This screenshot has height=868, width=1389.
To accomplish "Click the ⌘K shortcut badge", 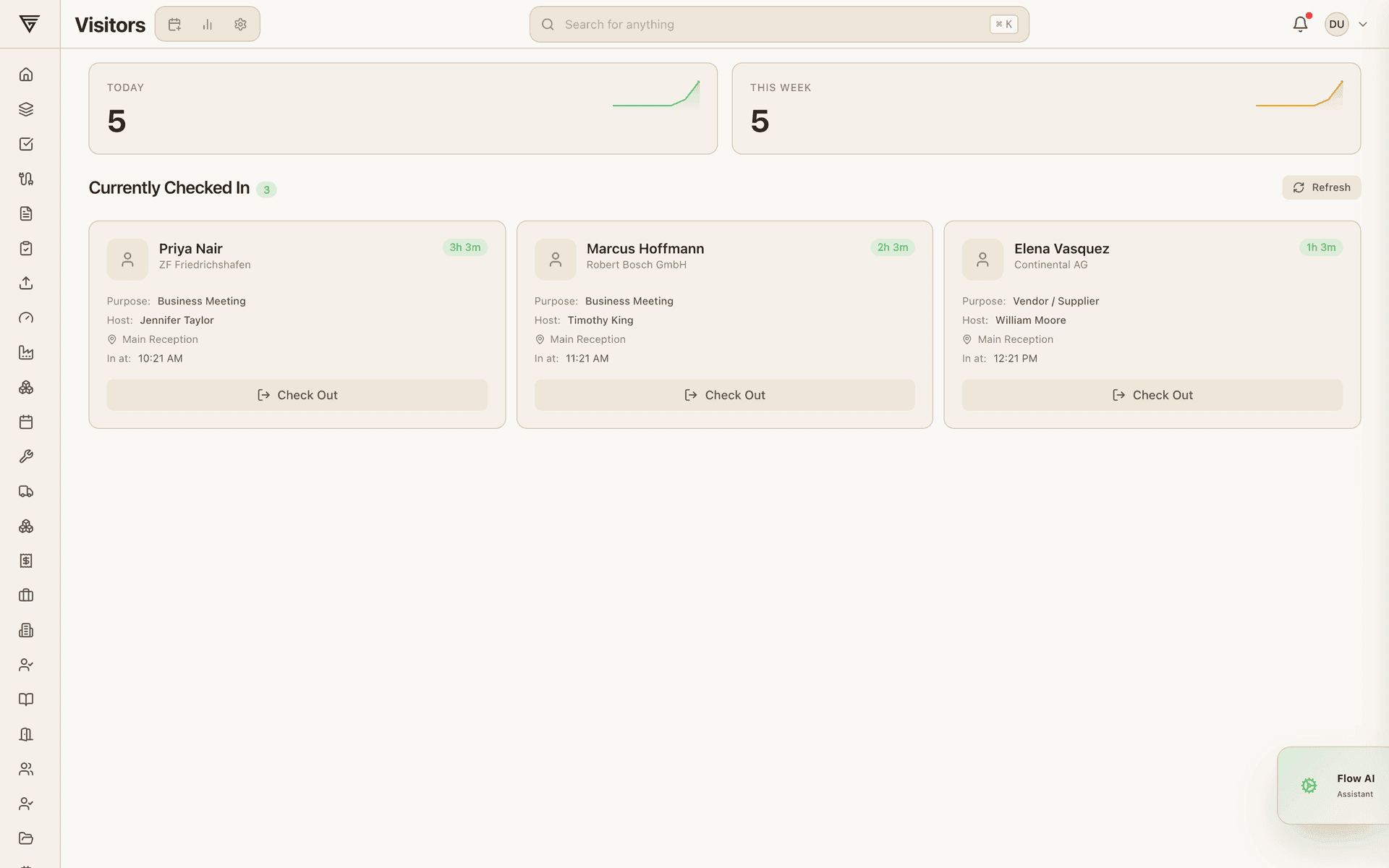I will tap(1003, 24).
